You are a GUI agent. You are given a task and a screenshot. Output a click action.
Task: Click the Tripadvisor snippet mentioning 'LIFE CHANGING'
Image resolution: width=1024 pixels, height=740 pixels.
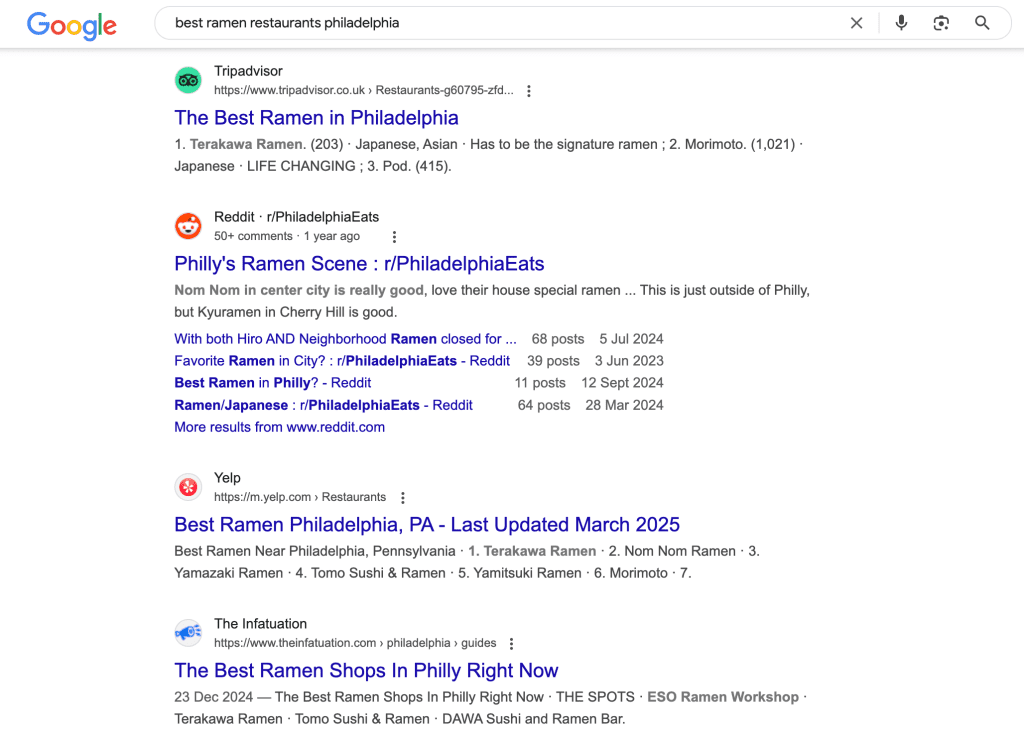[x=488, y=155]
